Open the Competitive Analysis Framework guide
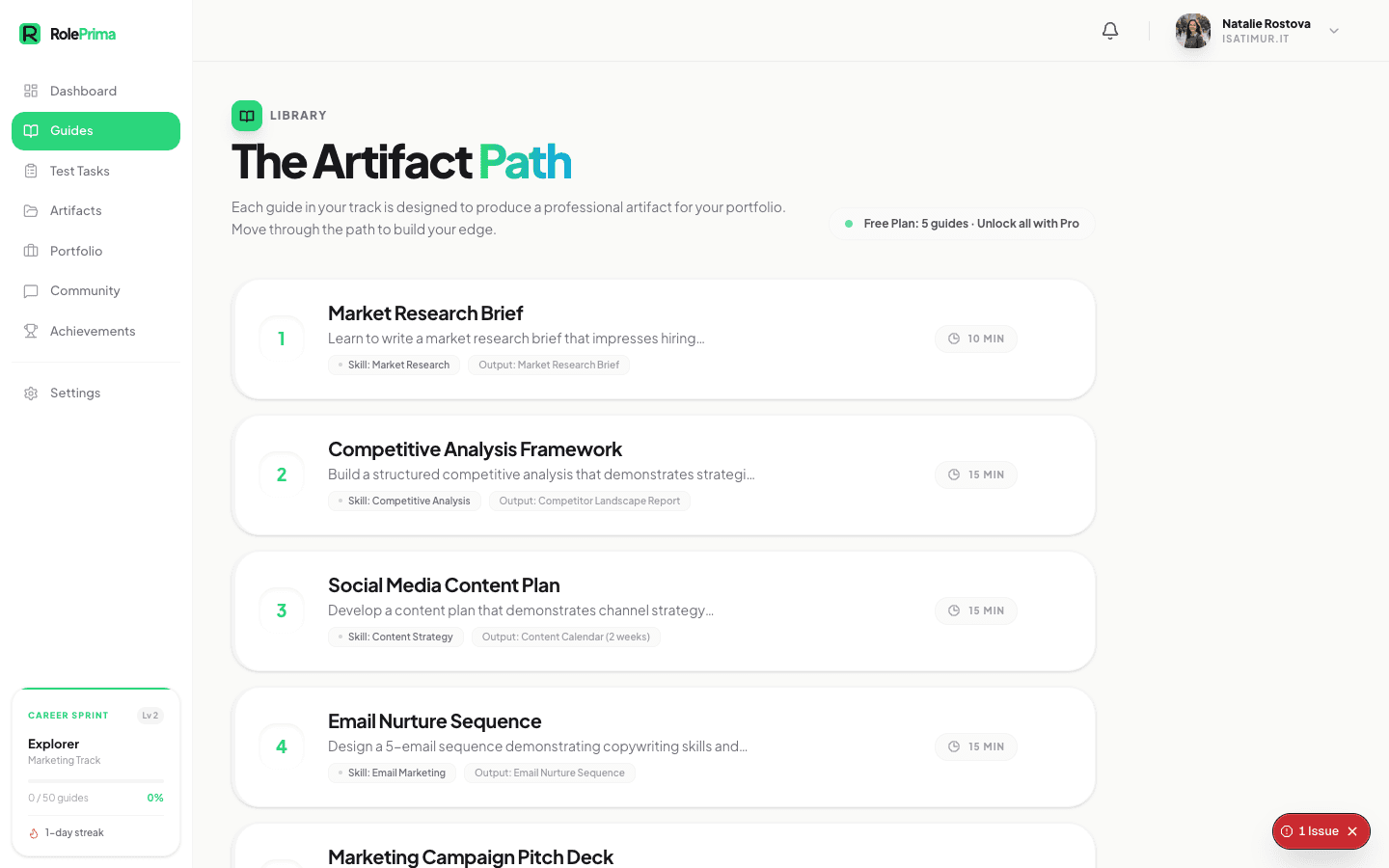Image resolution: width=1389 pixels, height=868 pixels. pos(475,449)
